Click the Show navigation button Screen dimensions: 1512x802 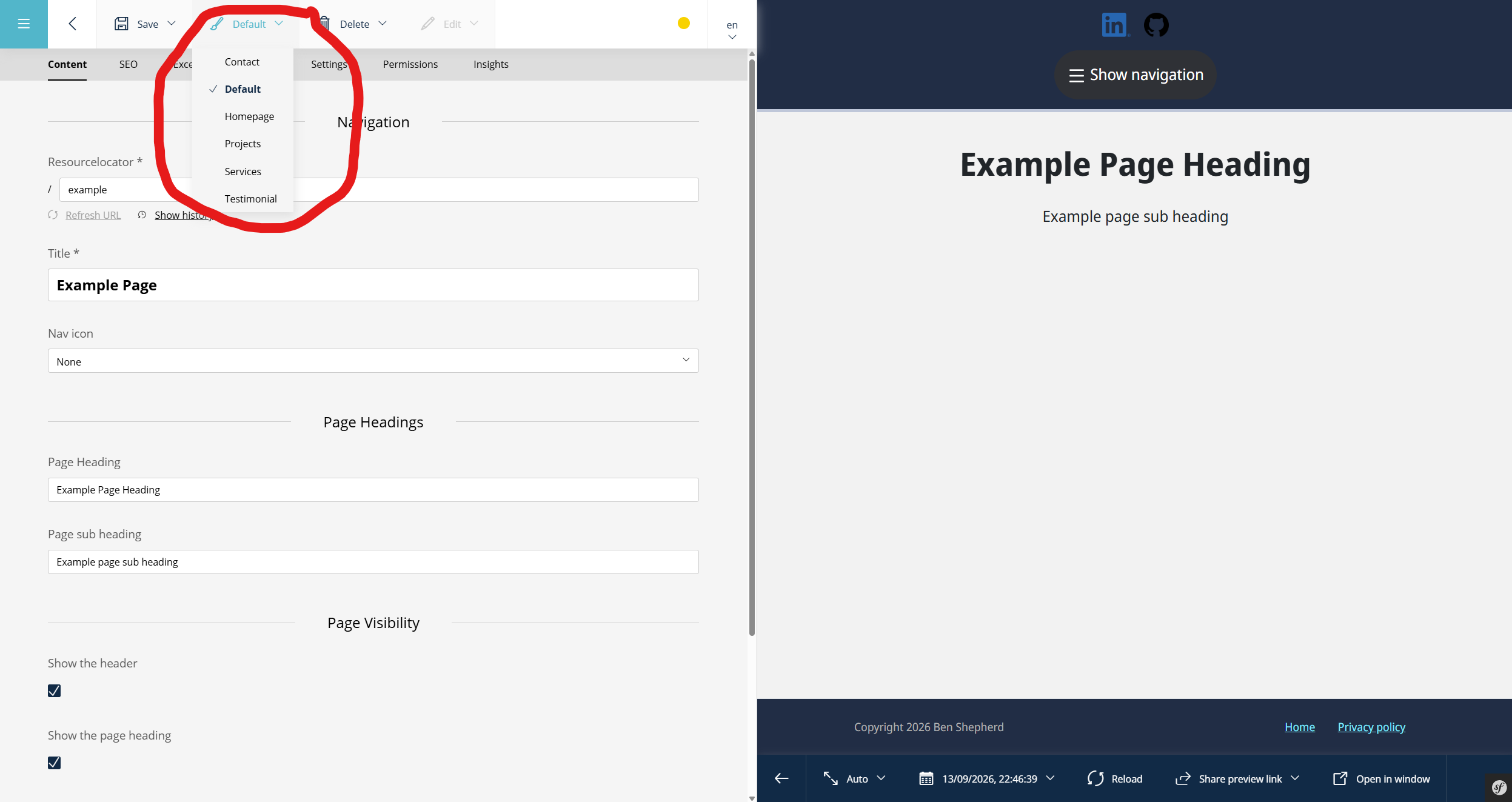click(1136, 75)
